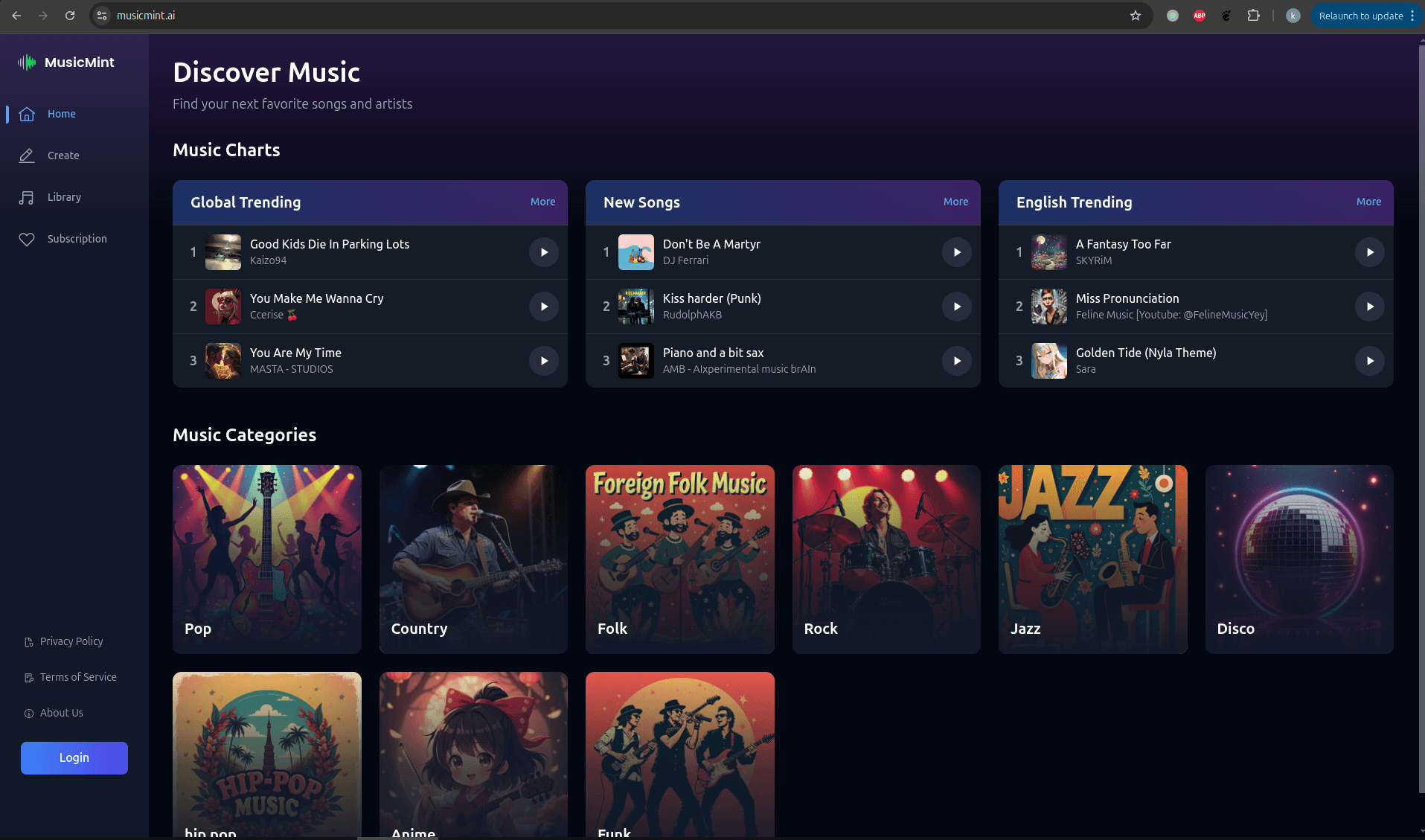Click the Login button
1425x840 pixels.
pos(74,757)
